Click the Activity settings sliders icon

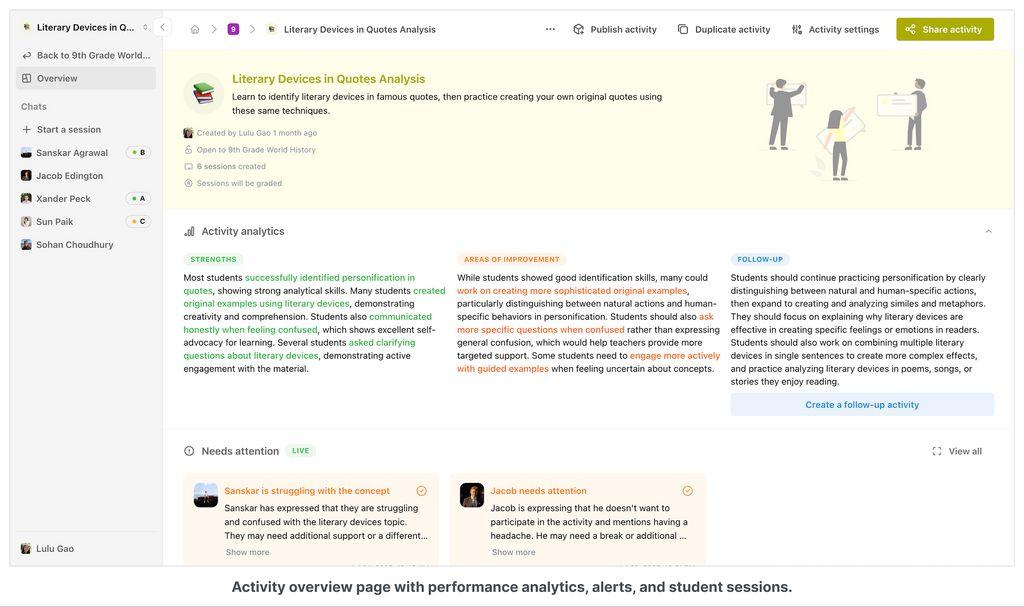[x=797, y=29]
